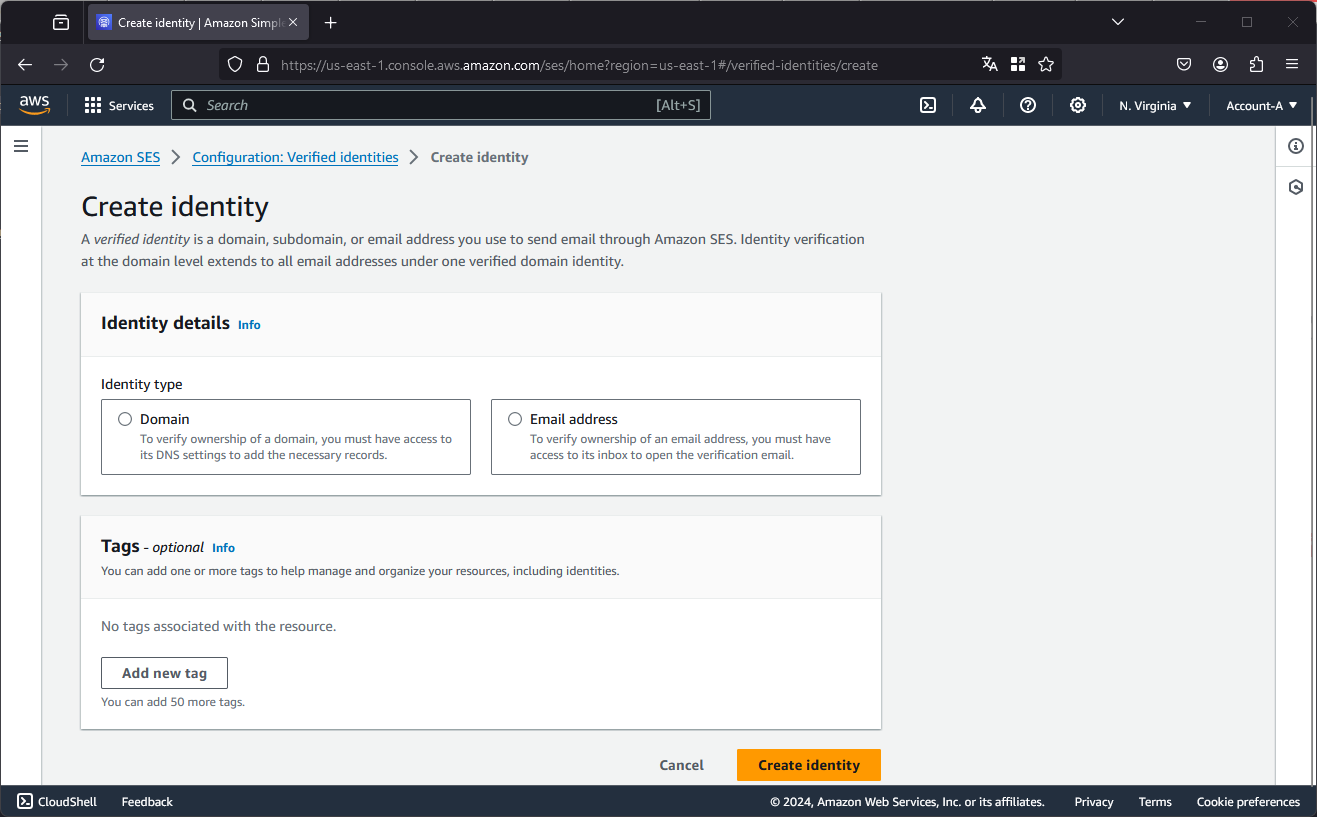The height and width of the screenshot is (817, 1317).
Task: Open the Firefox application menu
Action: 1292,64
